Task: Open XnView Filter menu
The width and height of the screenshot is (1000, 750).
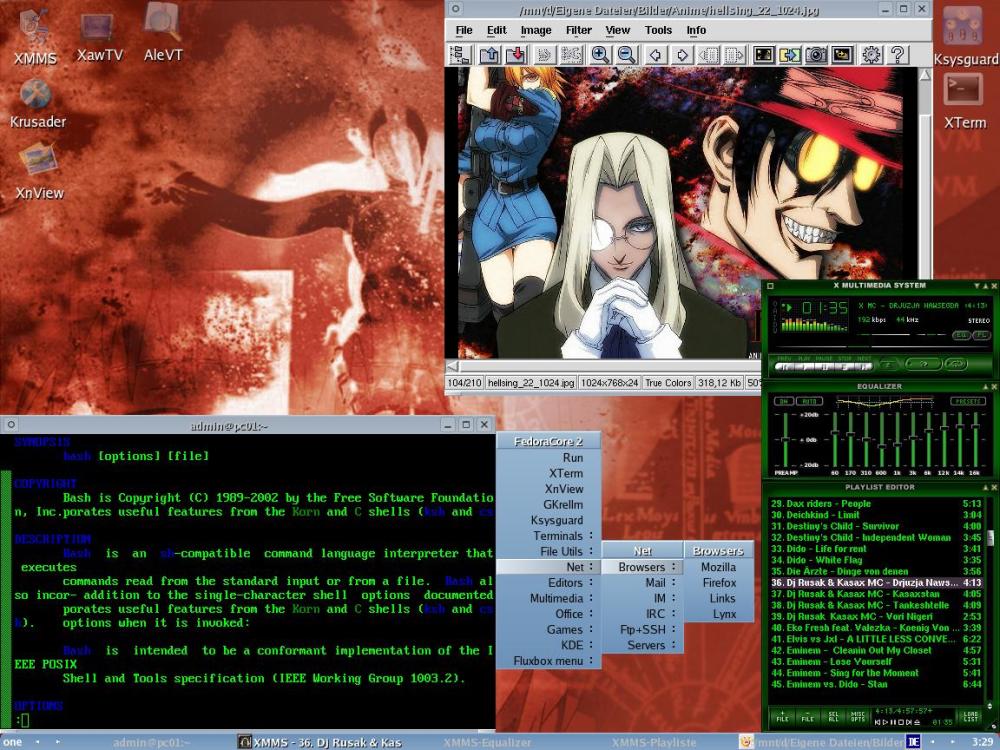Action: click(578, 30)
